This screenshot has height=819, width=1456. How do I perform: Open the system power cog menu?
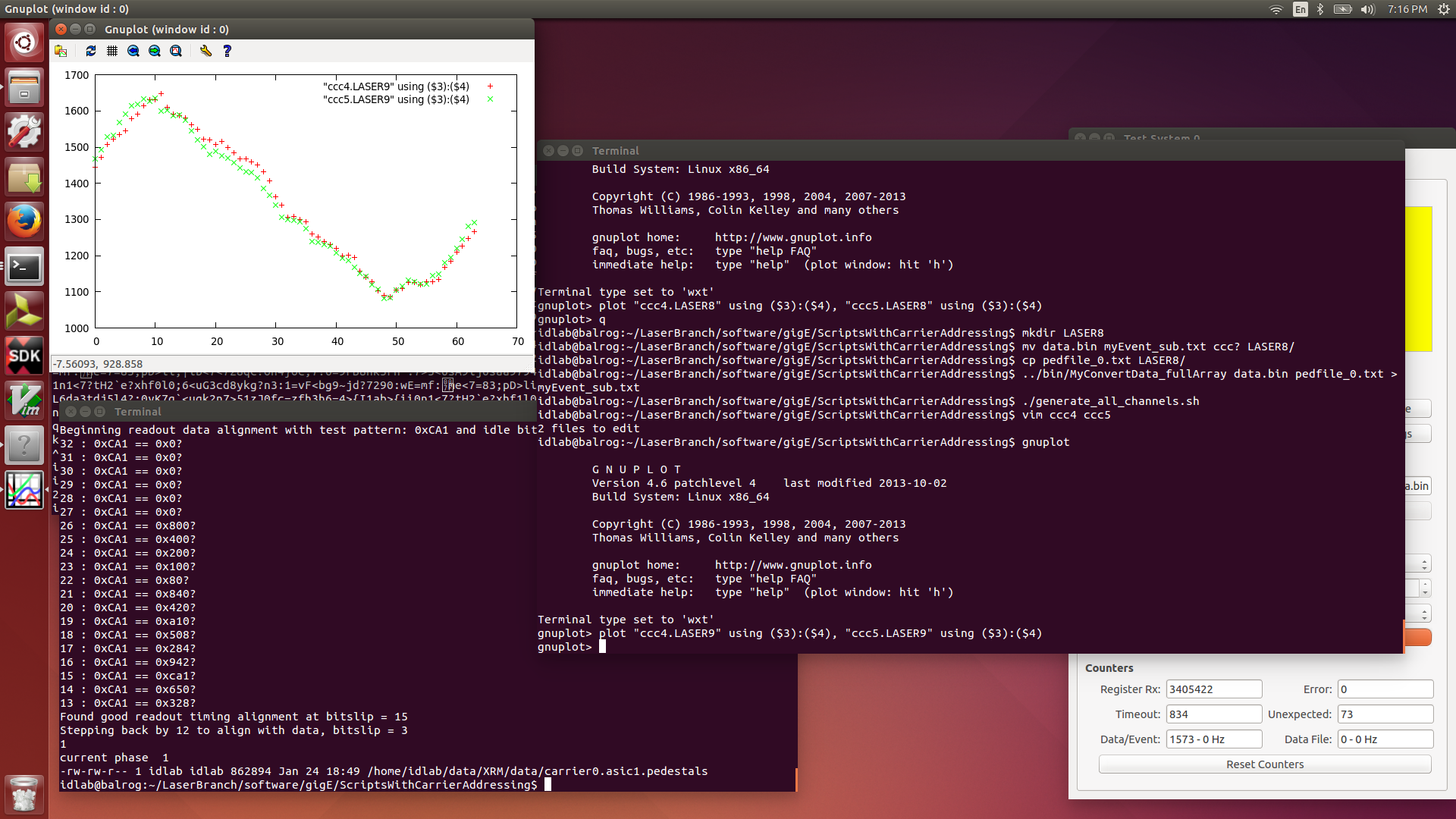click(x=1444, y=9)
